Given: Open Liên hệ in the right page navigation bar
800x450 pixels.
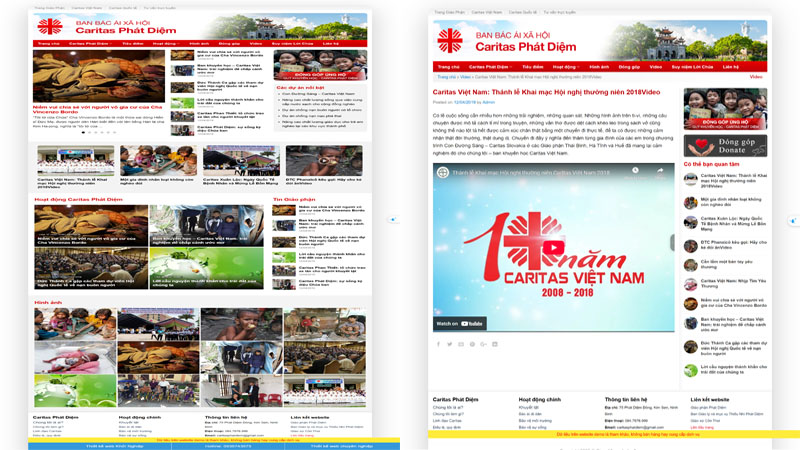Looking at the screenshot, I should click(731, 67).
